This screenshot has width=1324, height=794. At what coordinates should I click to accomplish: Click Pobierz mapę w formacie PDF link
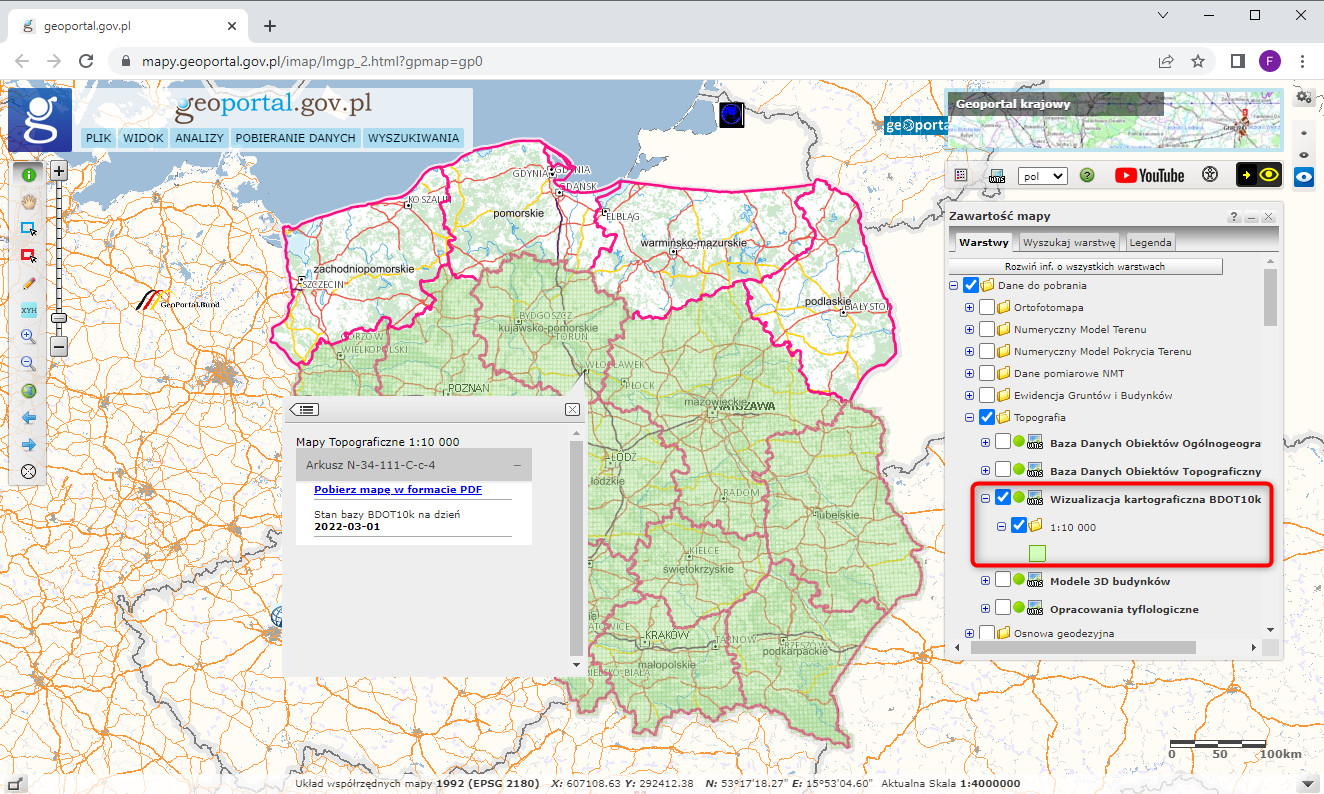tap(398, 489)
